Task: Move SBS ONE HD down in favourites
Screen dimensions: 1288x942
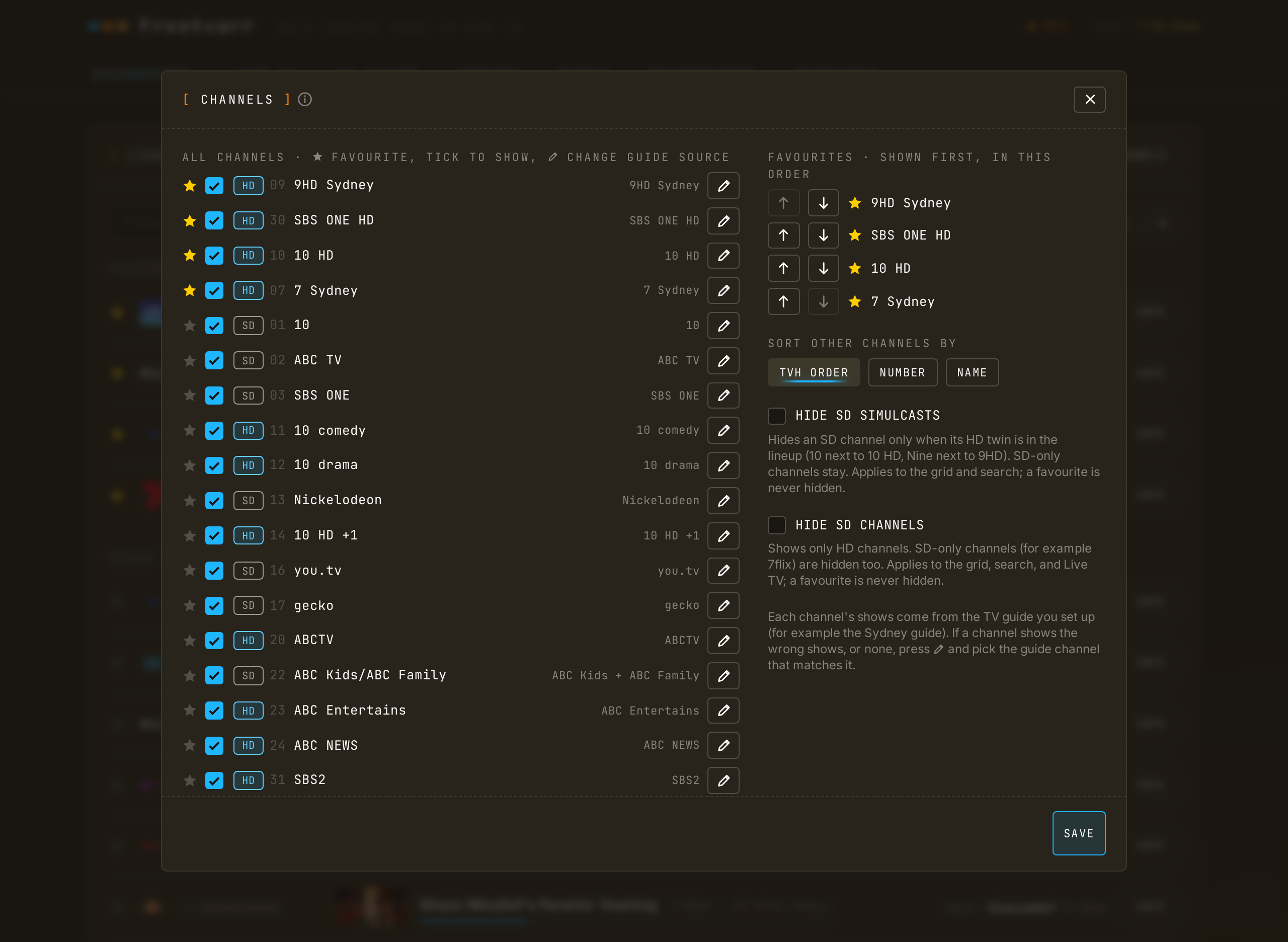Action: click(x=823, y=235)
